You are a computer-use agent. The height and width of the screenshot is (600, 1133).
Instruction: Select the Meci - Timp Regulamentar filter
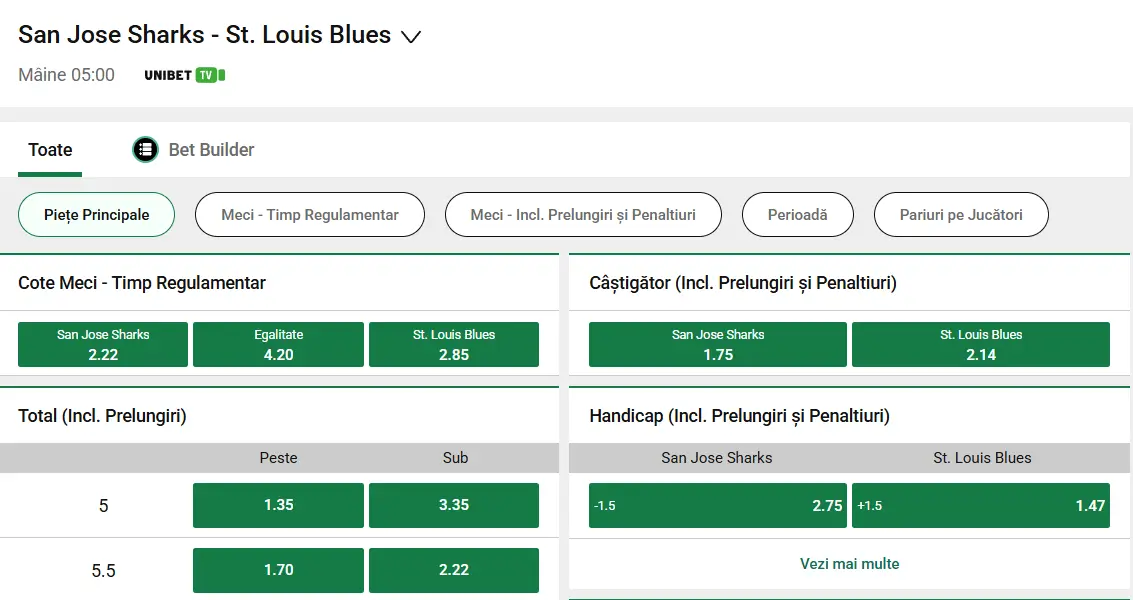(x=309, y=214)
